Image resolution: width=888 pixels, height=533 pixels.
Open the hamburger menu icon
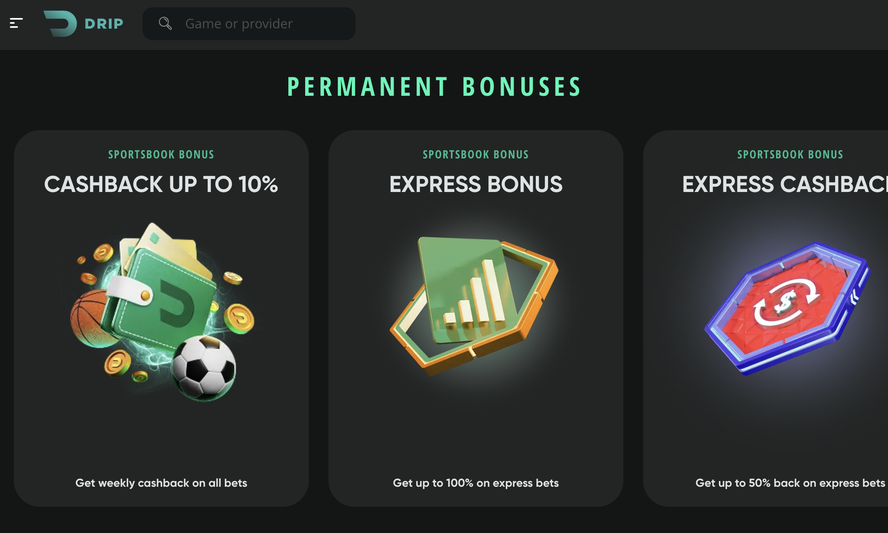pos(16,23)
